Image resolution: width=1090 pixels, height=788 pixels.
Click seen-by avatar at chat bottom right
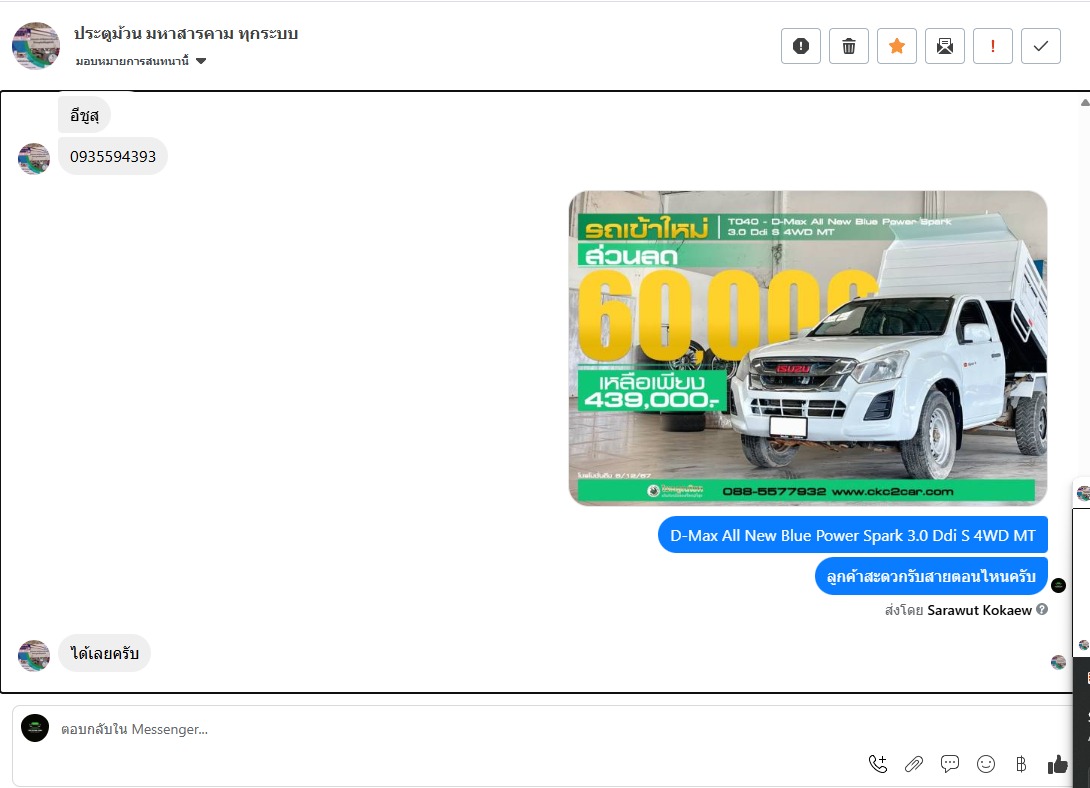[1059, 662]
